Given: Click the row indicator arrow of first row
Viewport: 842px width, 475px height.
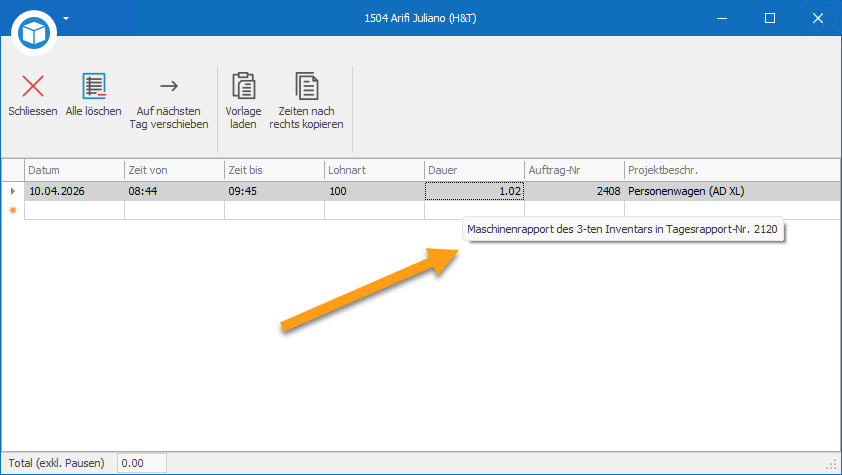Looking at the screenshot, I should click(13, 191).
